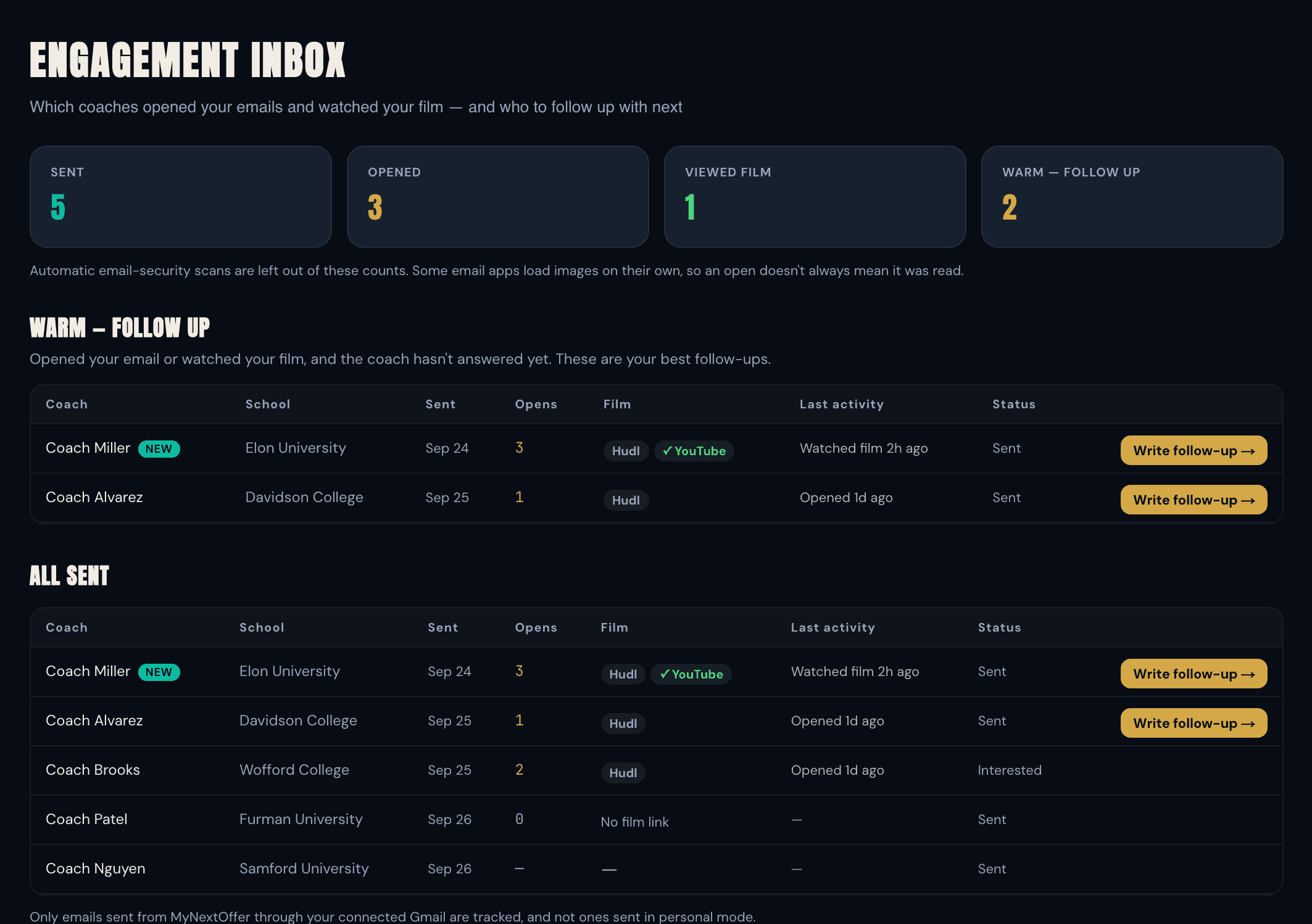Click Coach Patel row name

(86, 819)
